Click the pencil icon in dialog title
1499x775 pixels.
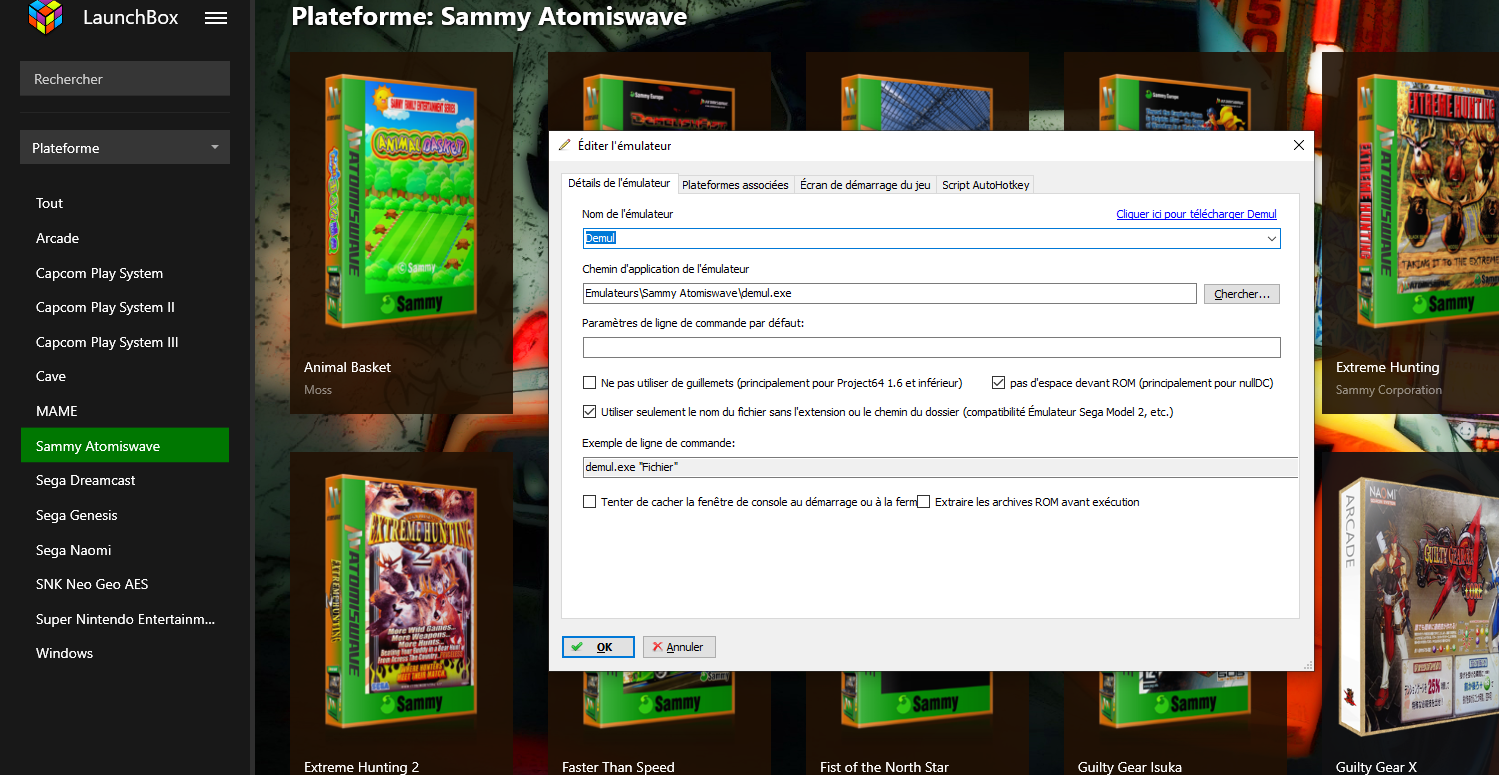(x=565, y=145)
